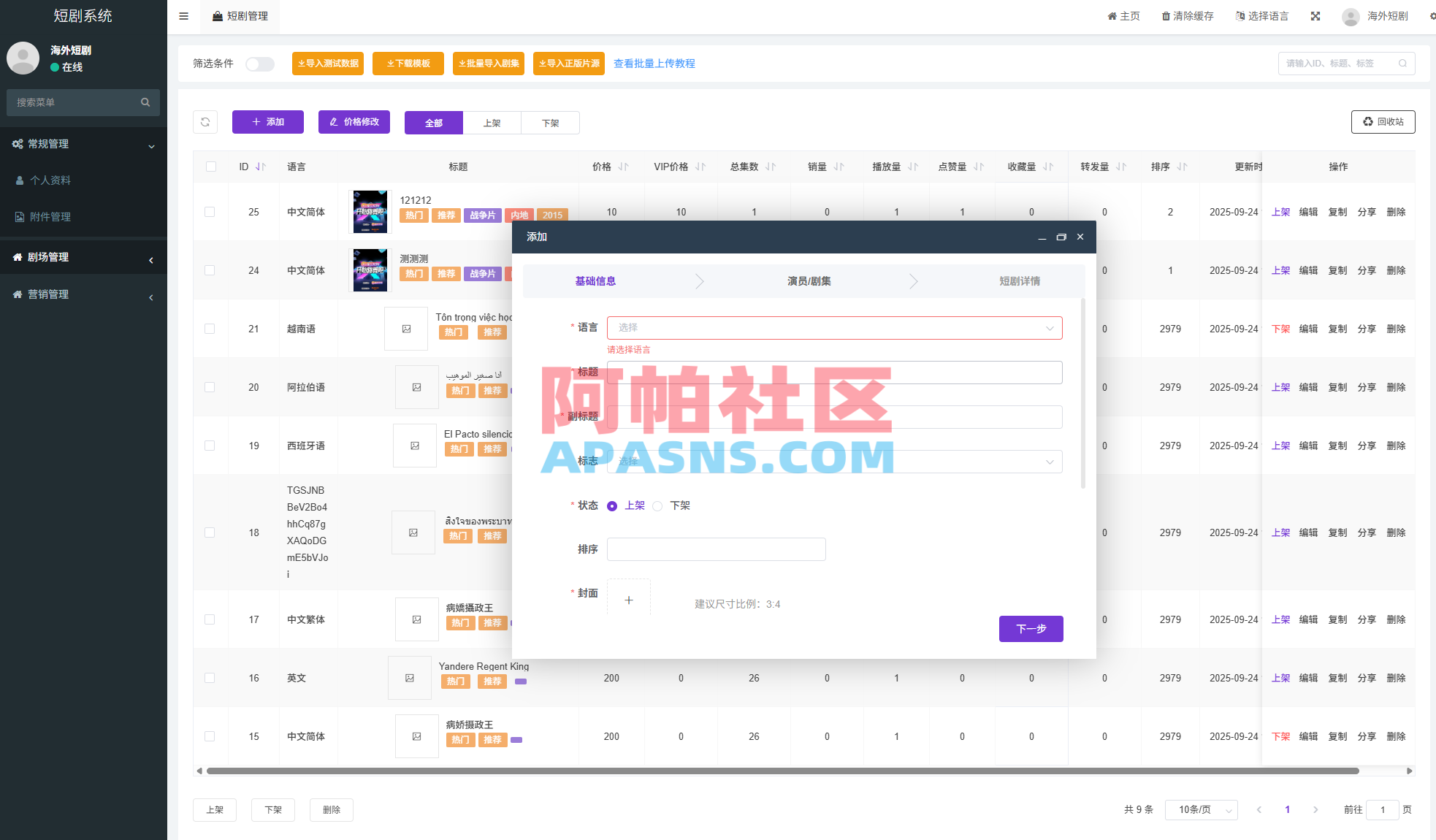Click the plus area to upload a cover
This screenshot has width=1436, height=840.
628,599
